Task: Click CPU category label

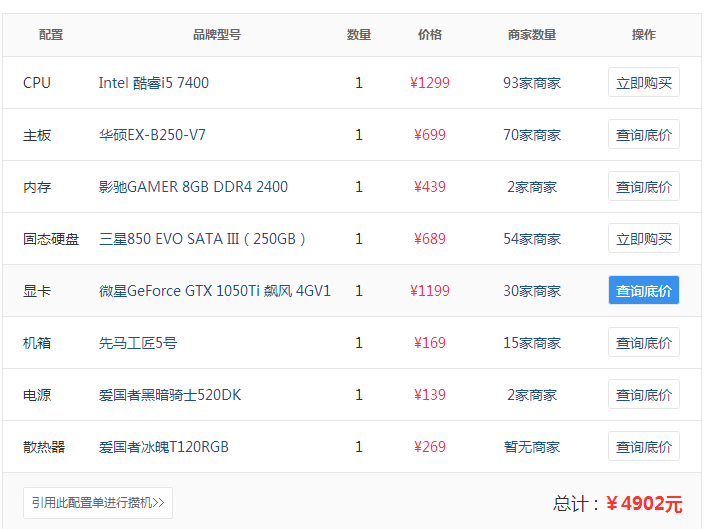Action: point(37,83)
